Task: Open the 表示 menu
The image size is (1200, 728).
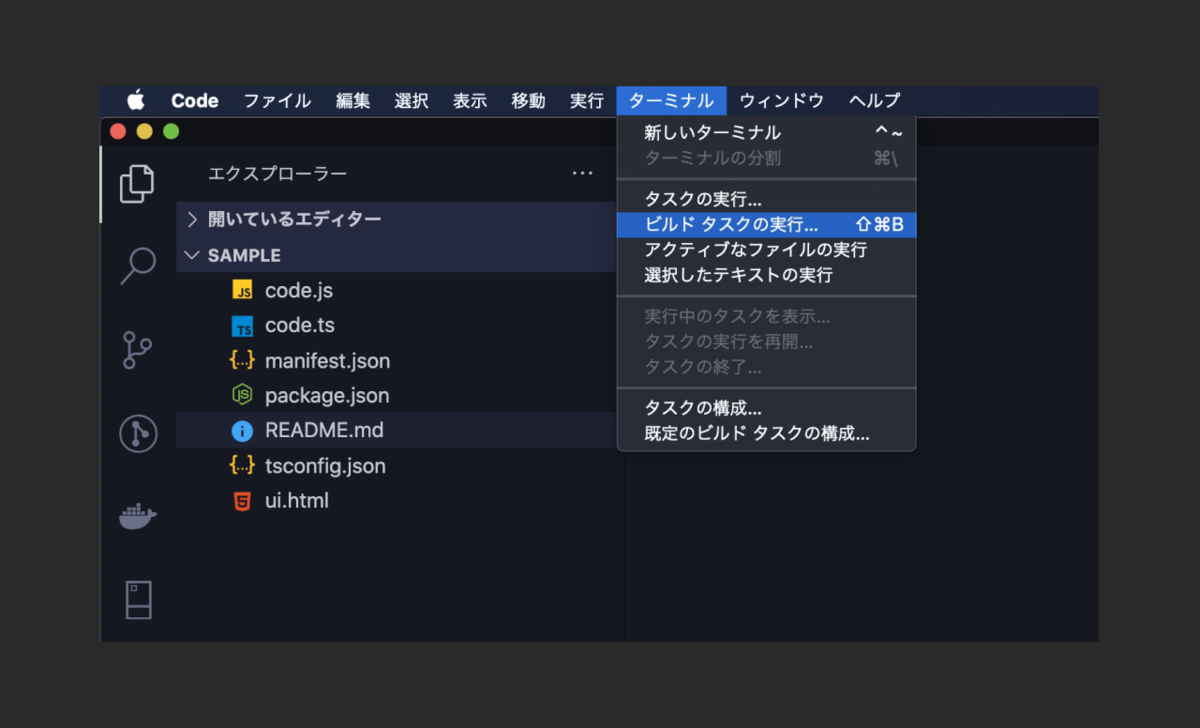Action: click(470, 100)
